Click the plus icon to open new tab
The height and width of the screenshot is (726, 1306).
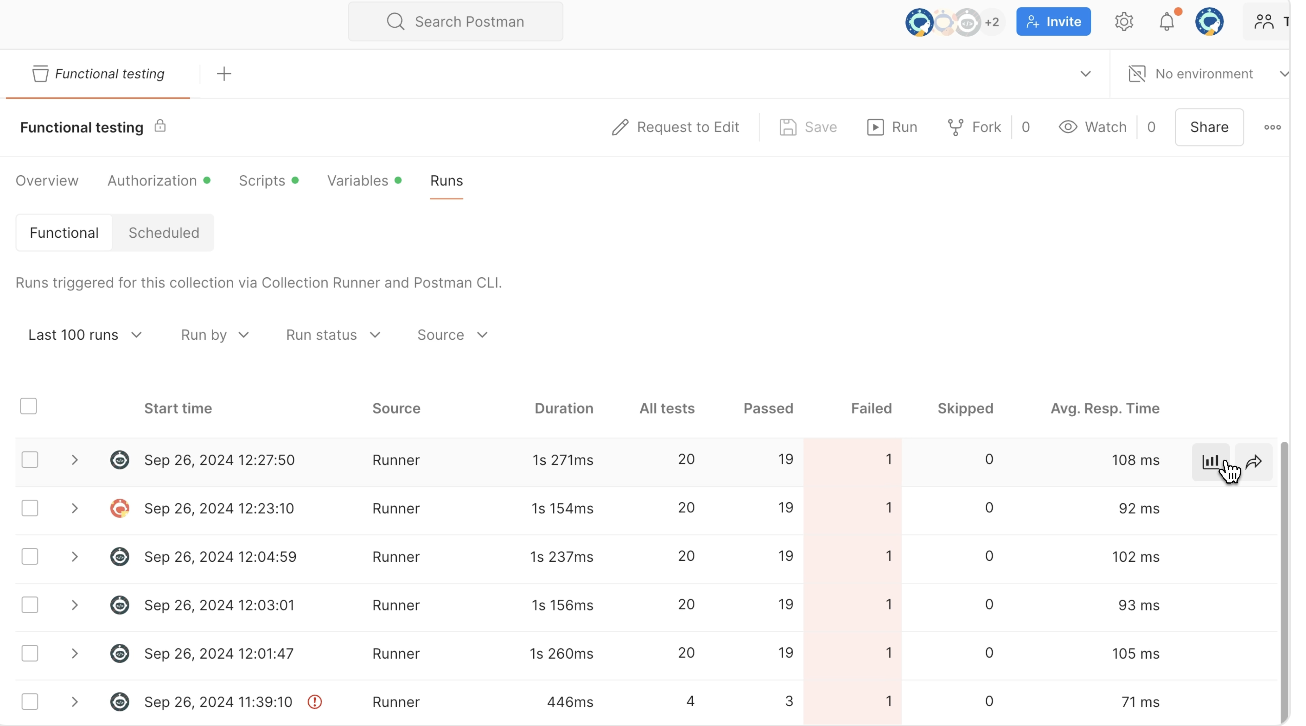coord(224,74)
